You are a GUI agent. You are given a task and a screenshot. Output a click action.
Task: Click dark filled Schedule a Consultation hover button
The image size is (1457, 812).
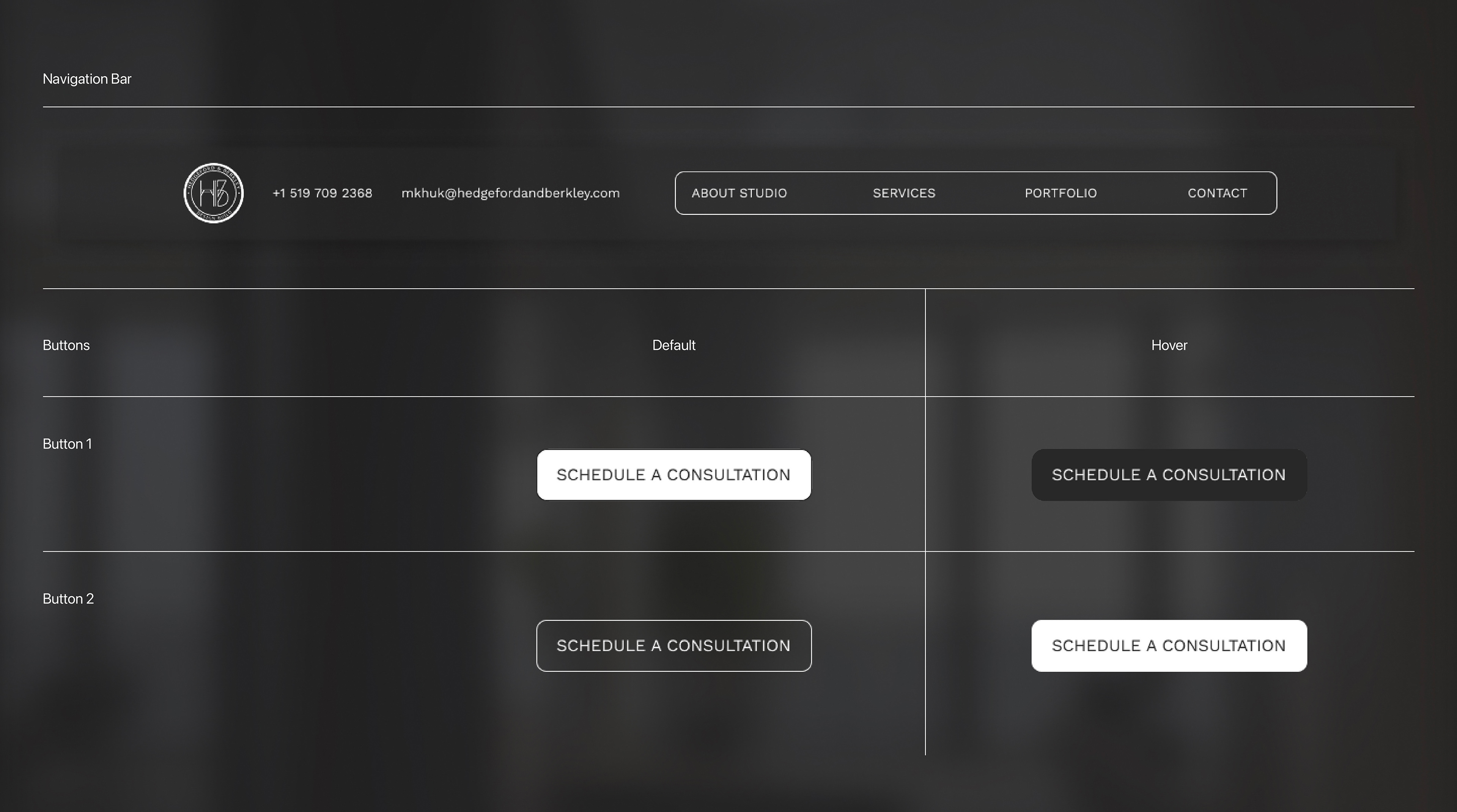coord(1169,474)
